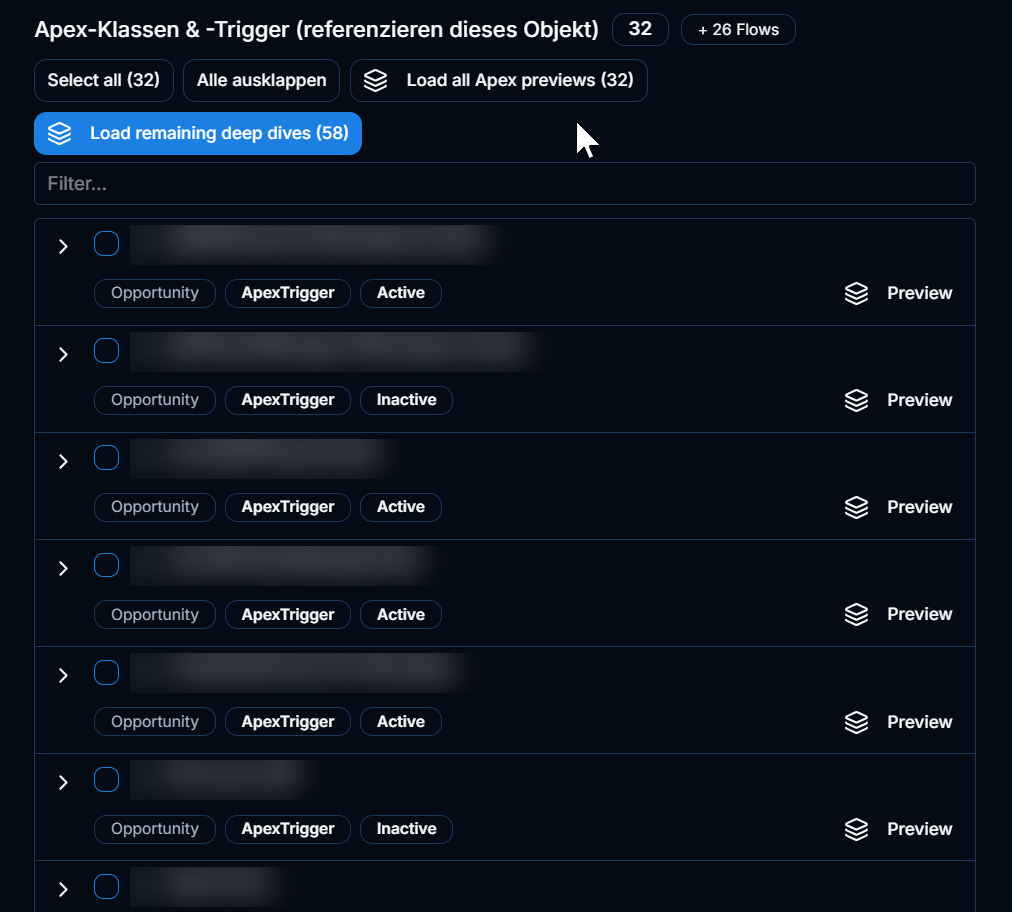Click Load remaining deep dives (58)

click(x=197, y=133)
